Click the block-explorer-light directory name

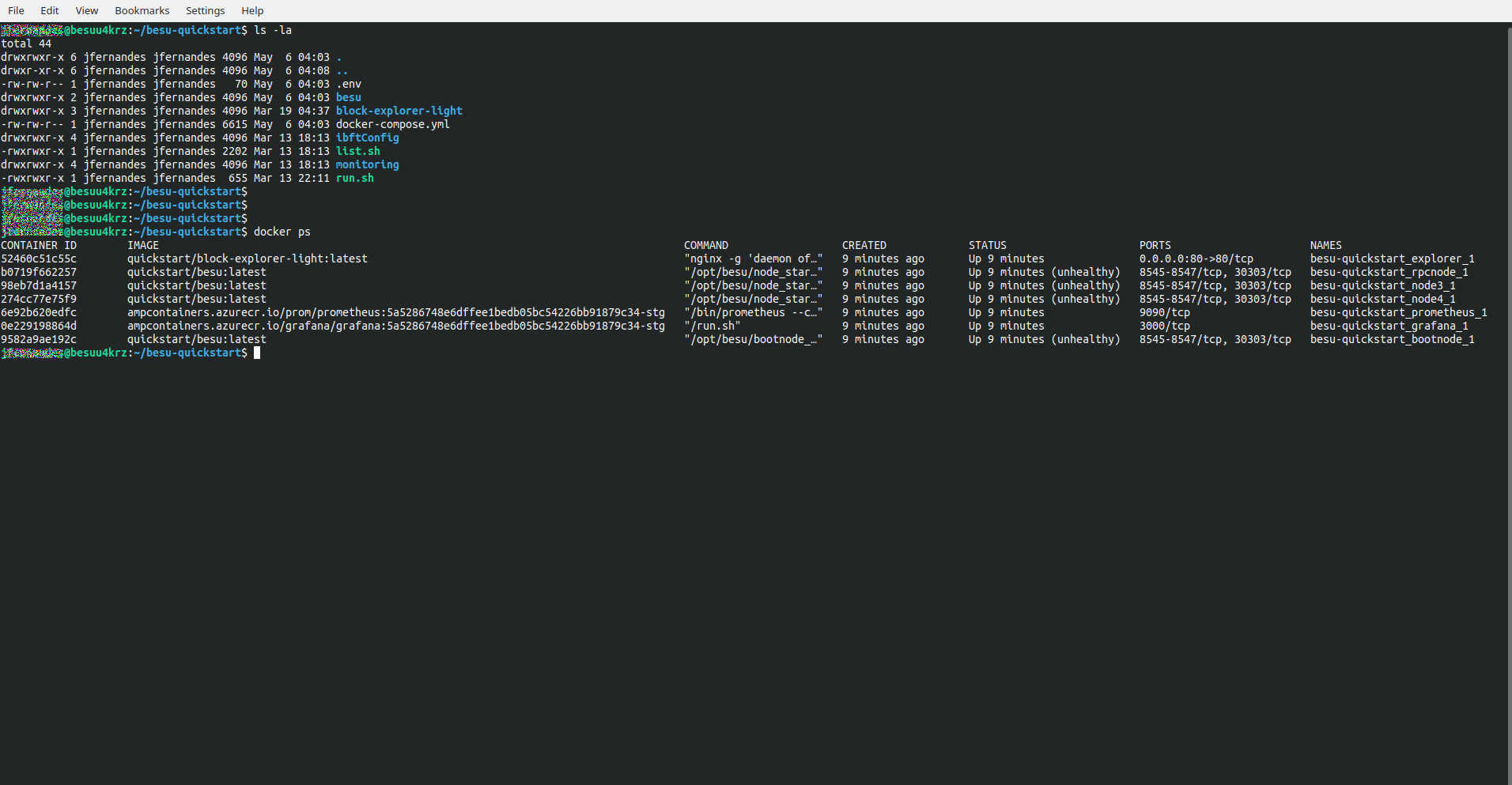click(x=399, y=111)
